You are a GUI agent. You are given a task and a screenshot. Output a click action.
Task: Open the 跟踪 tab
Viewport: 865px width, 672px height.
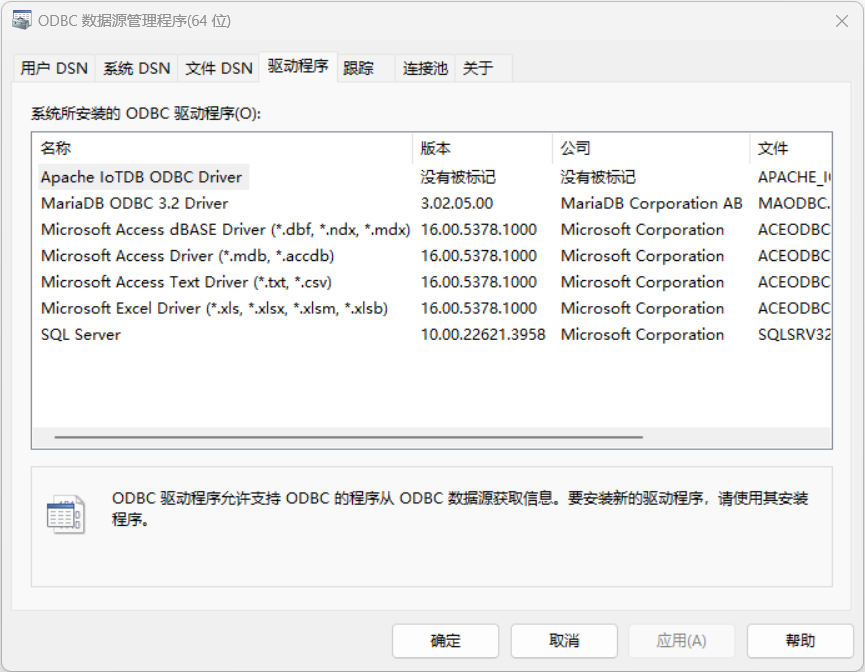pyautogui.click(x=358, y=68)
